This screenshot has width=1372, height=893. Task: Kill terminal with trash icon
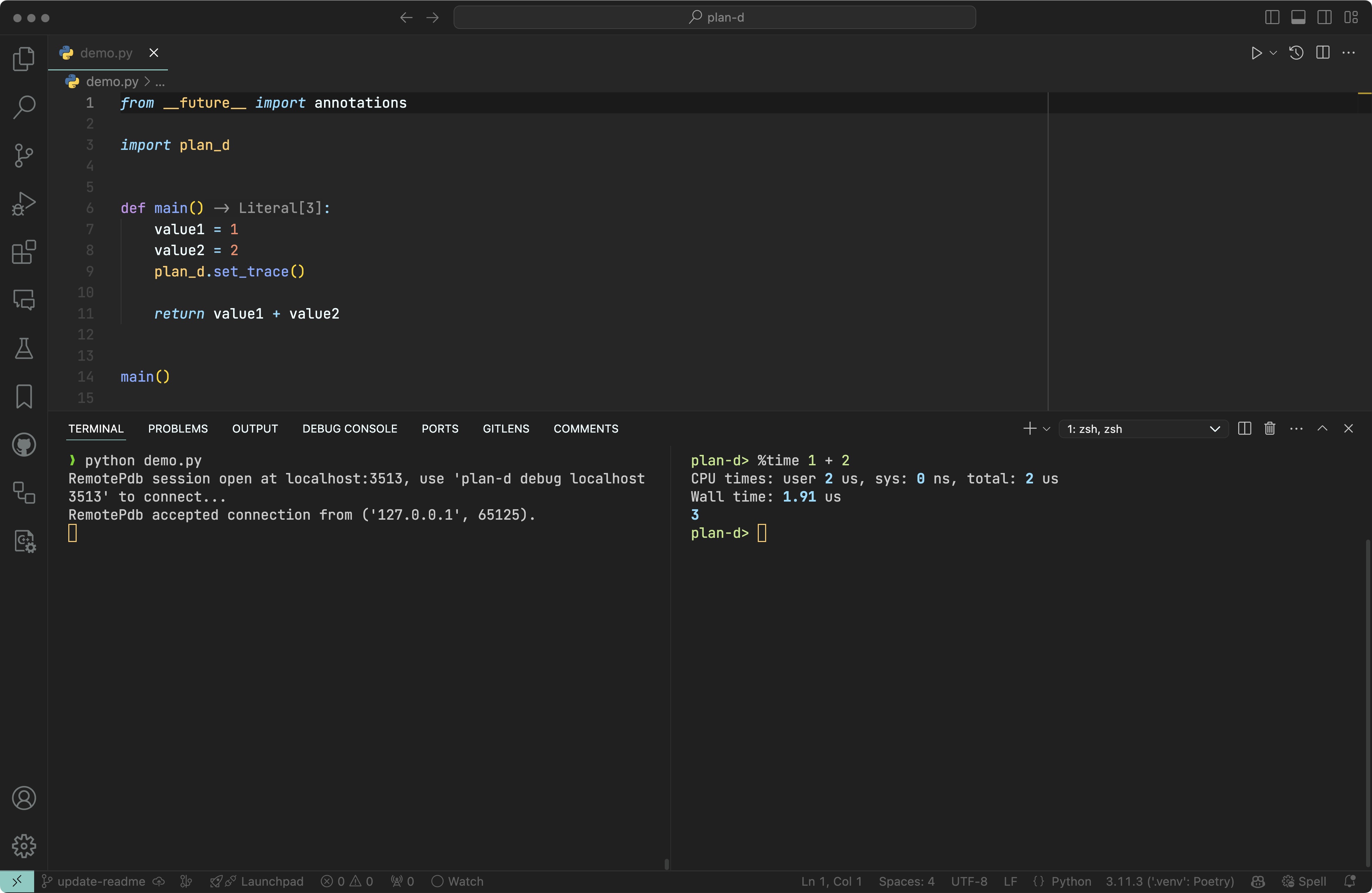point(1269,429)
